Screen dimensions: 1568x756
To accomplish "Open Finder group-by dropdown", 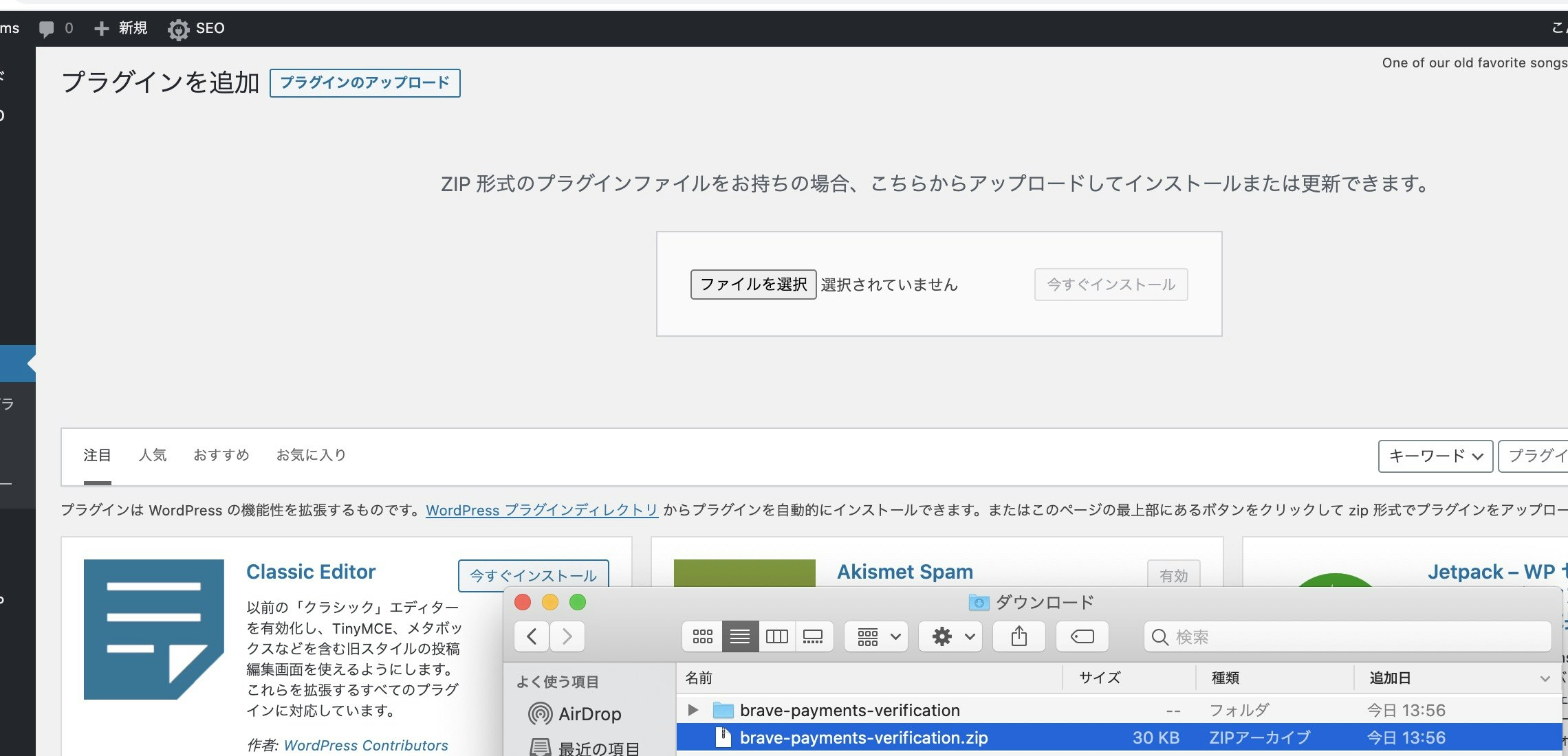I will pos(877,636).
